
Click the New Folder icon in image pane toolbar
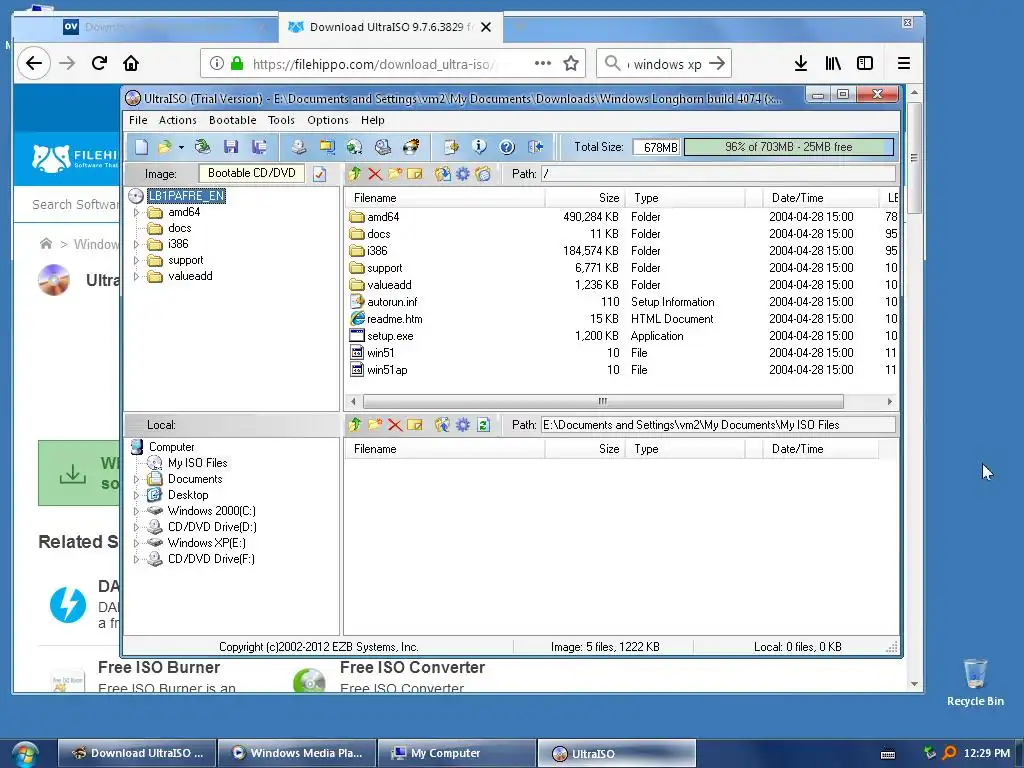(x=395, y=174)
